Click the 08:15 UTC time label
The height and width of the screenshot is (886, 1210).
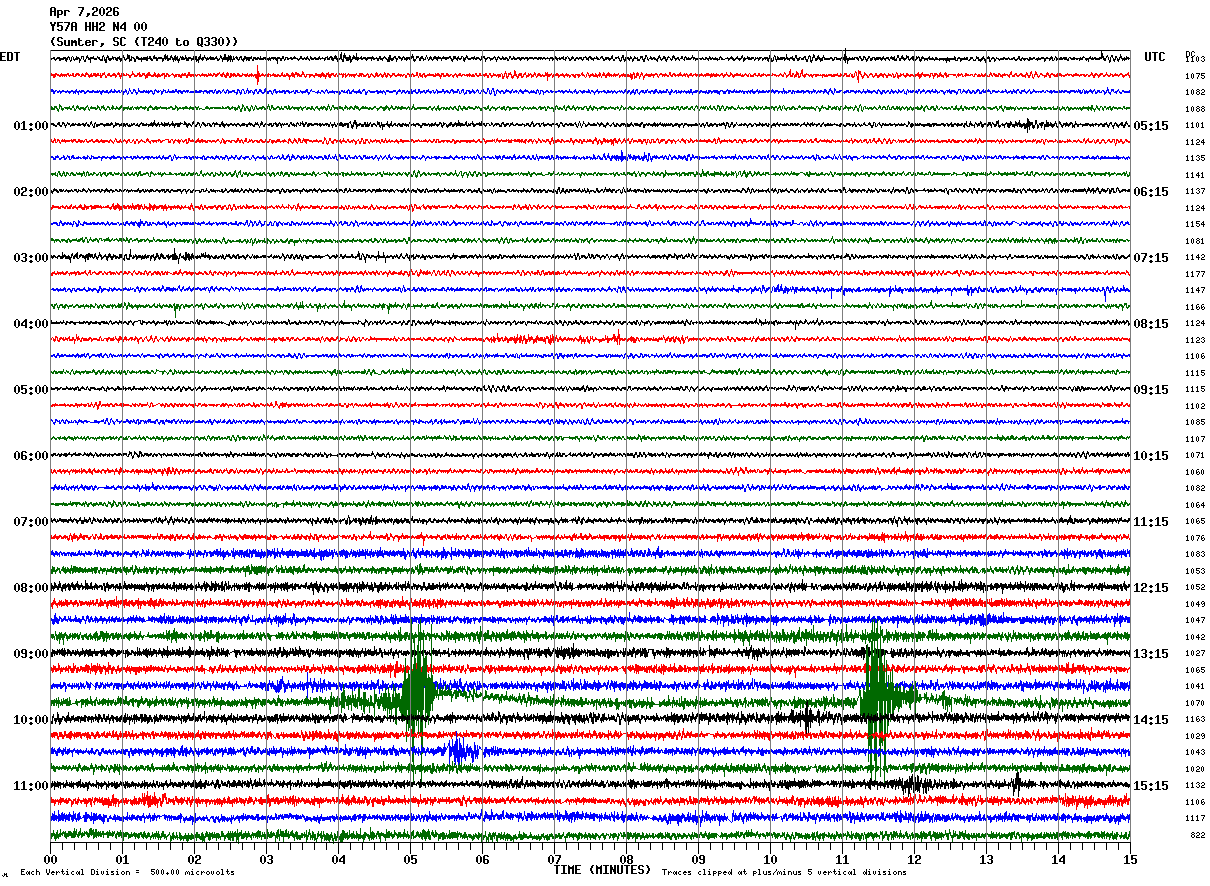[1151, 324]
